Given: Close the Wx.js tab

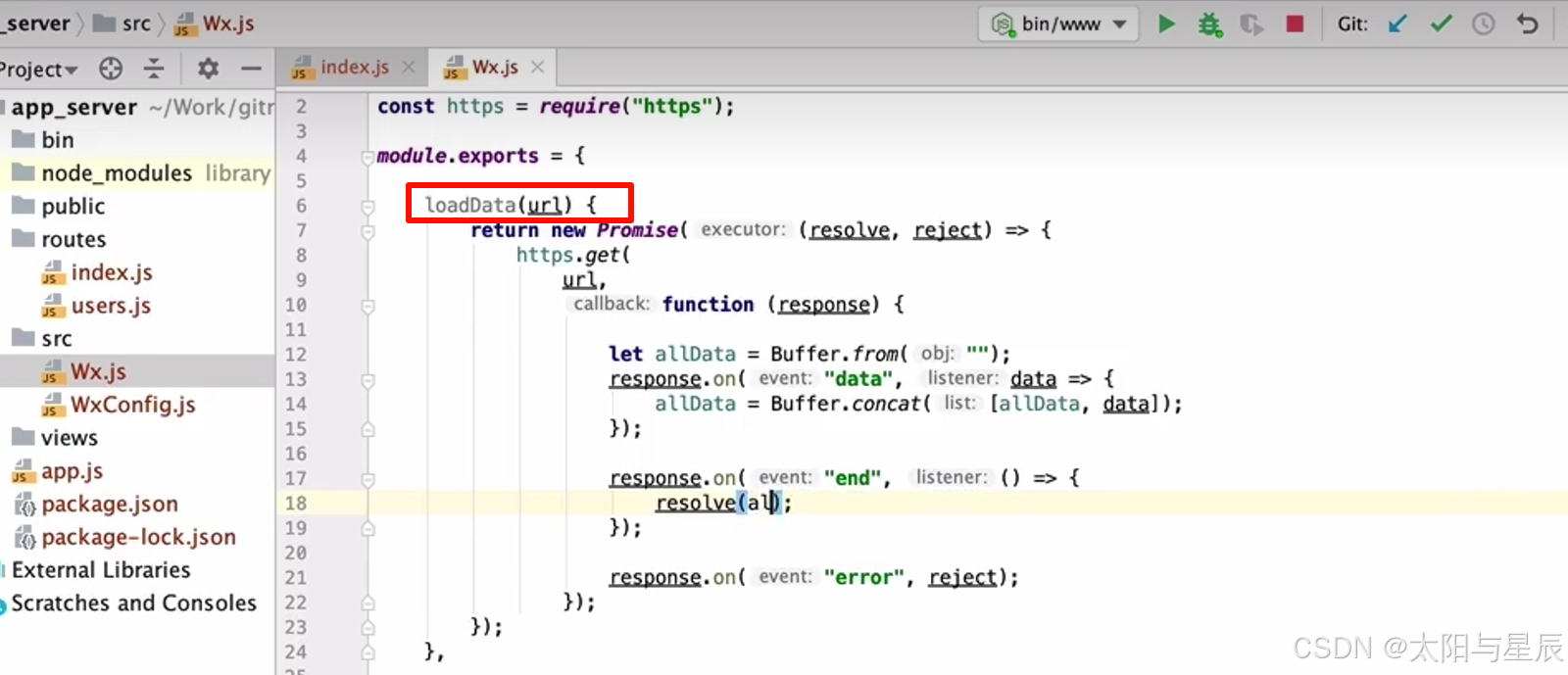Looking at the screenshot, I should (x=537, y=68).
